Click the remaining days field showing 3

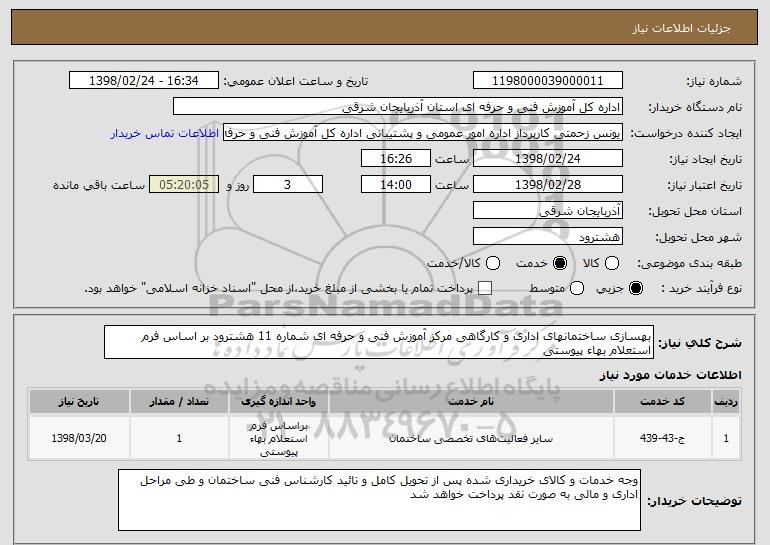288,185
